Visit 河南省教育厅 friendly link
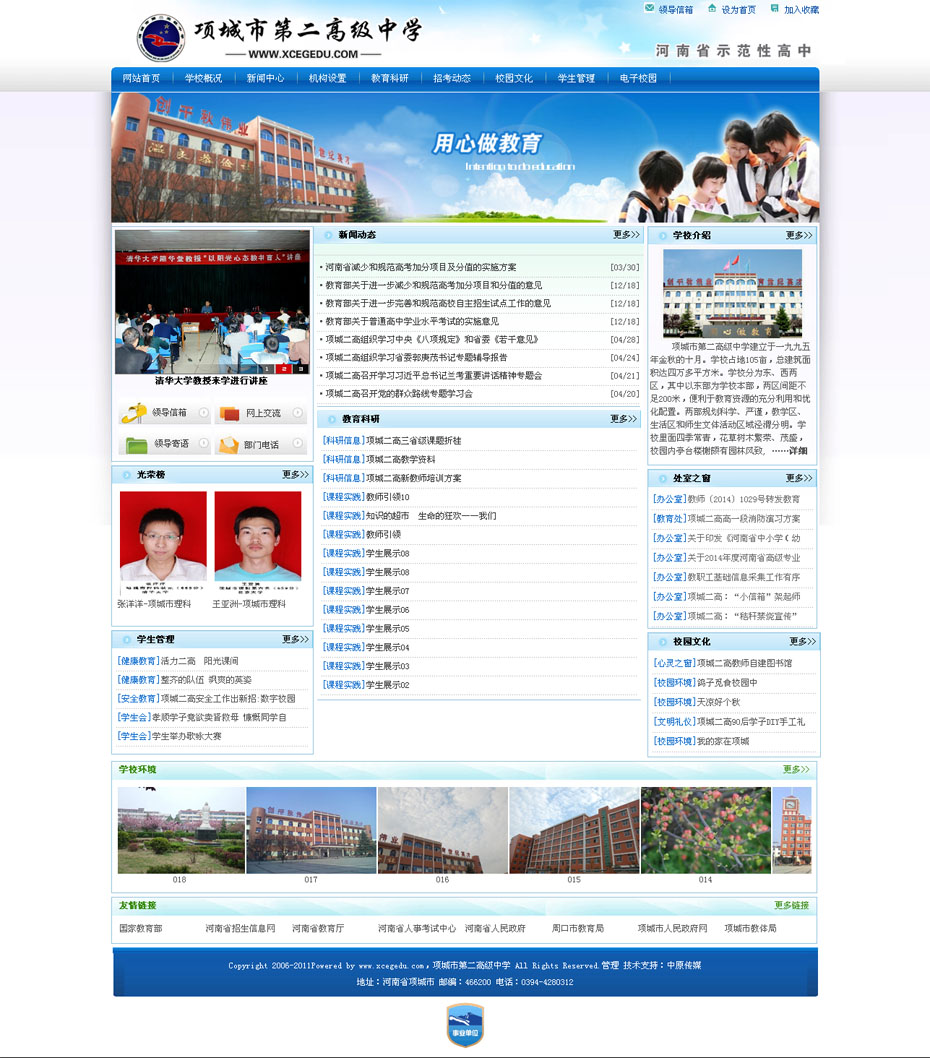The width and height of the screenshot is (930, 1058). point(318,928)
